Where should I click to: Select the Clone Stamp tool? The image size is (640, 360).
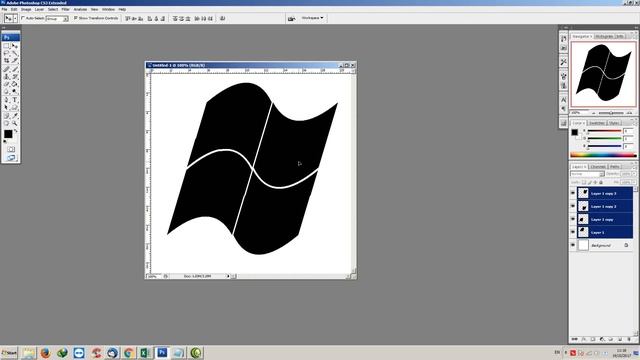pos(7,77)
